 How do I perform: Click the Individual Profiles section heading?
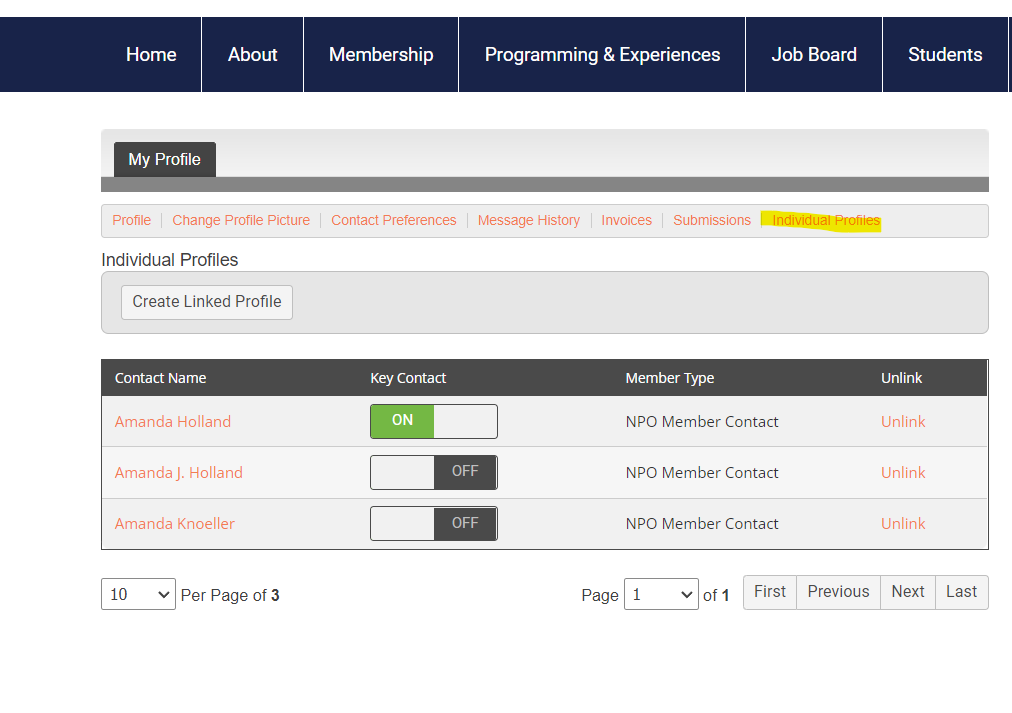(x=170, y=260)
